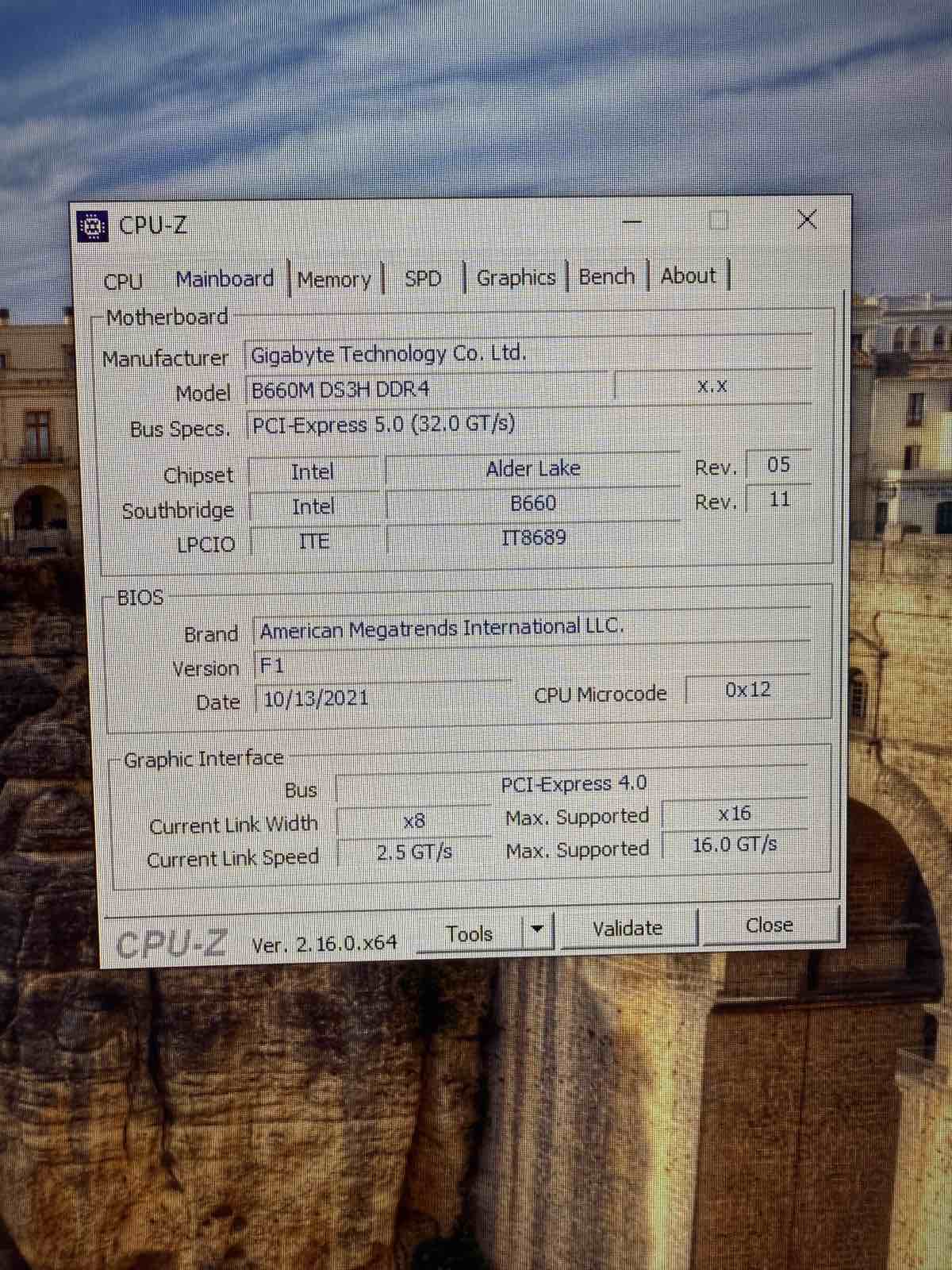This screenshot has height=1270, width=952.
Task: Select the Mainboard tab
Action: click(225, 279)
